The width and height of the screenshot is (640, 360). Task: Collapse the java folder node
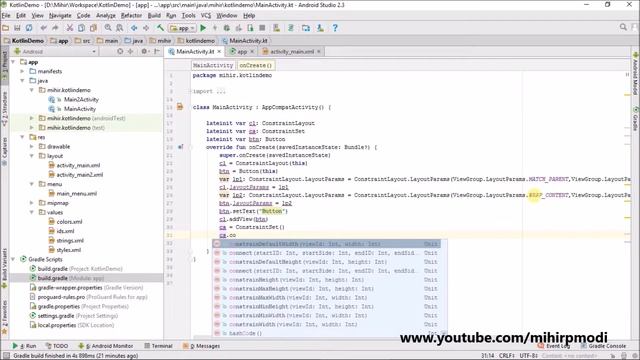(x=22, y=81)
